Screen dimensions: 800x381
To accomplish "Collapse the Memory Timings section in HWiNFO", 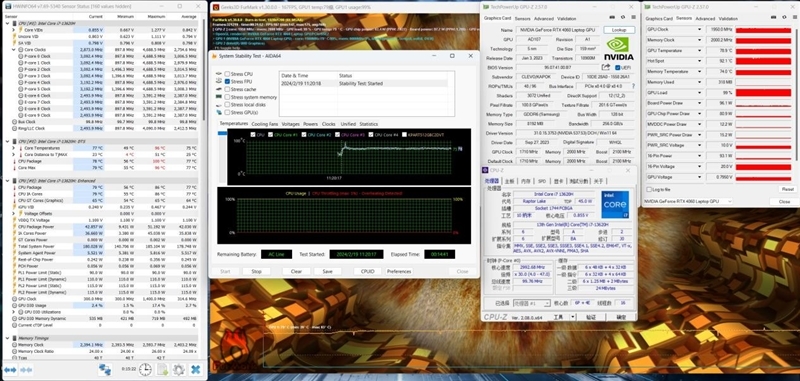I will click(7, 338).
